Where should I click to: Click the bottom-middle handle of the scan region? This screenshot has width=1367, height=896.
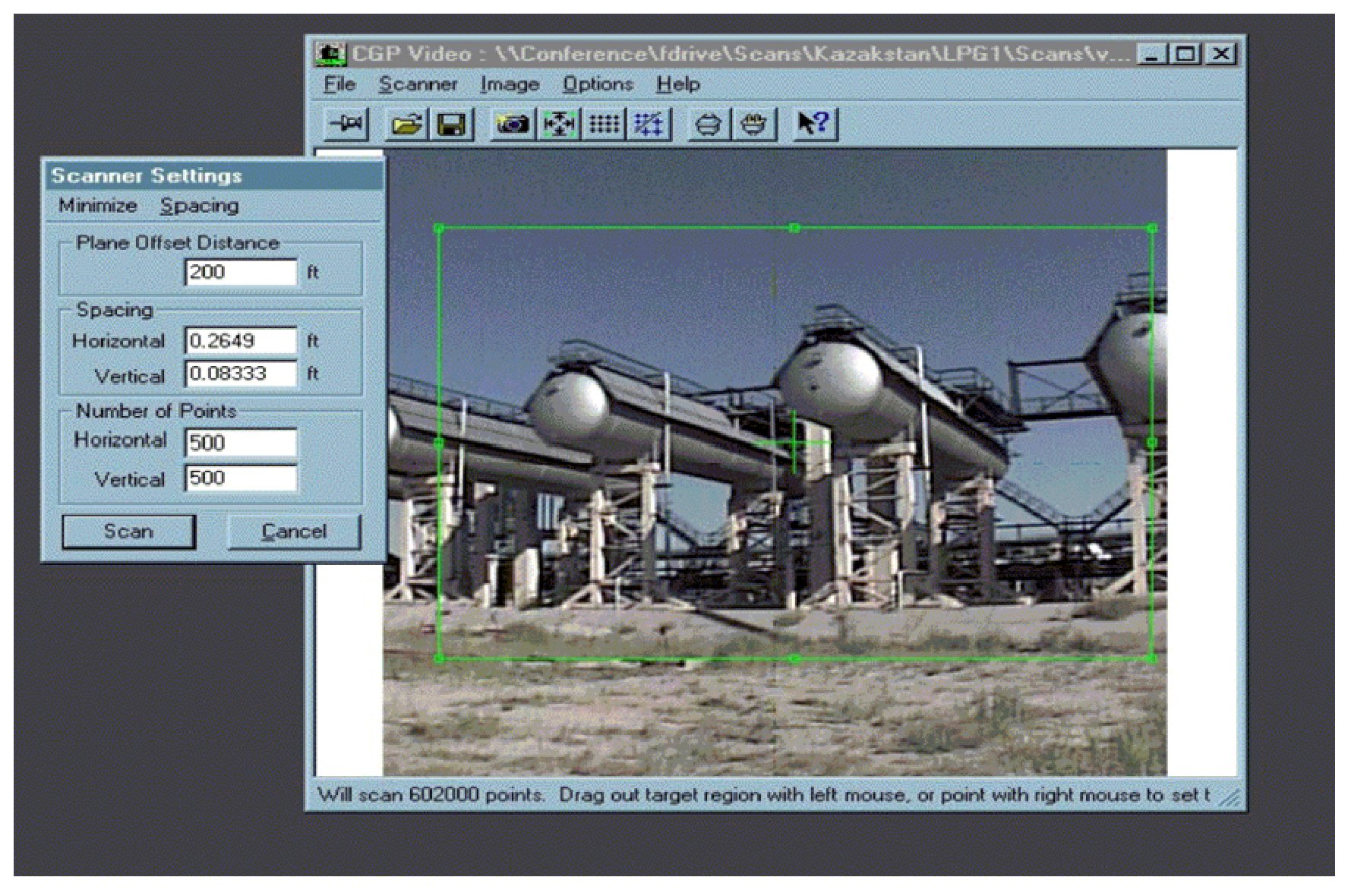pos(794,658)
